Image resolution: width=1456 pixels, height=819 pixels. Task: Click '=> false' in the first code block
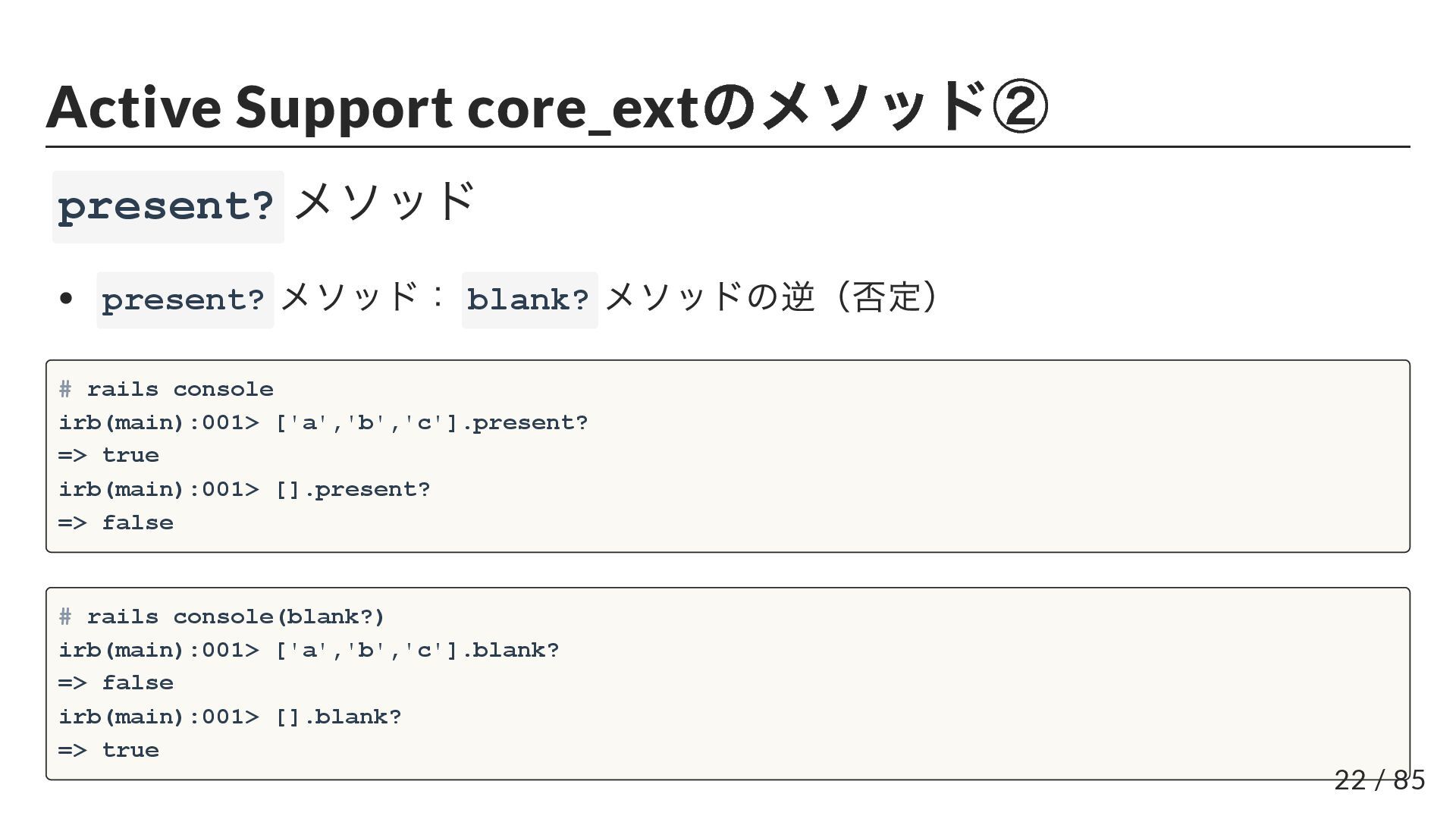(116, 522)
